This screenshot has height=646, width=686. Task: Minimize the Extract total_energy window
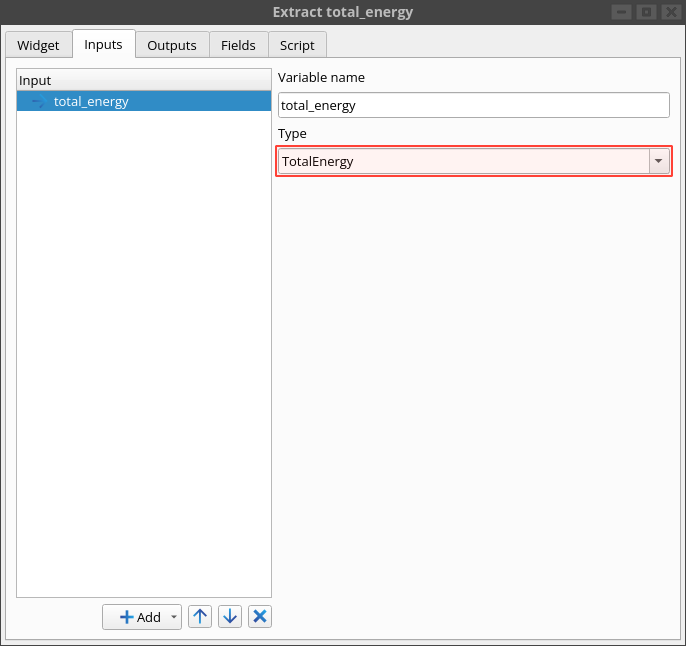pos(621,12)
